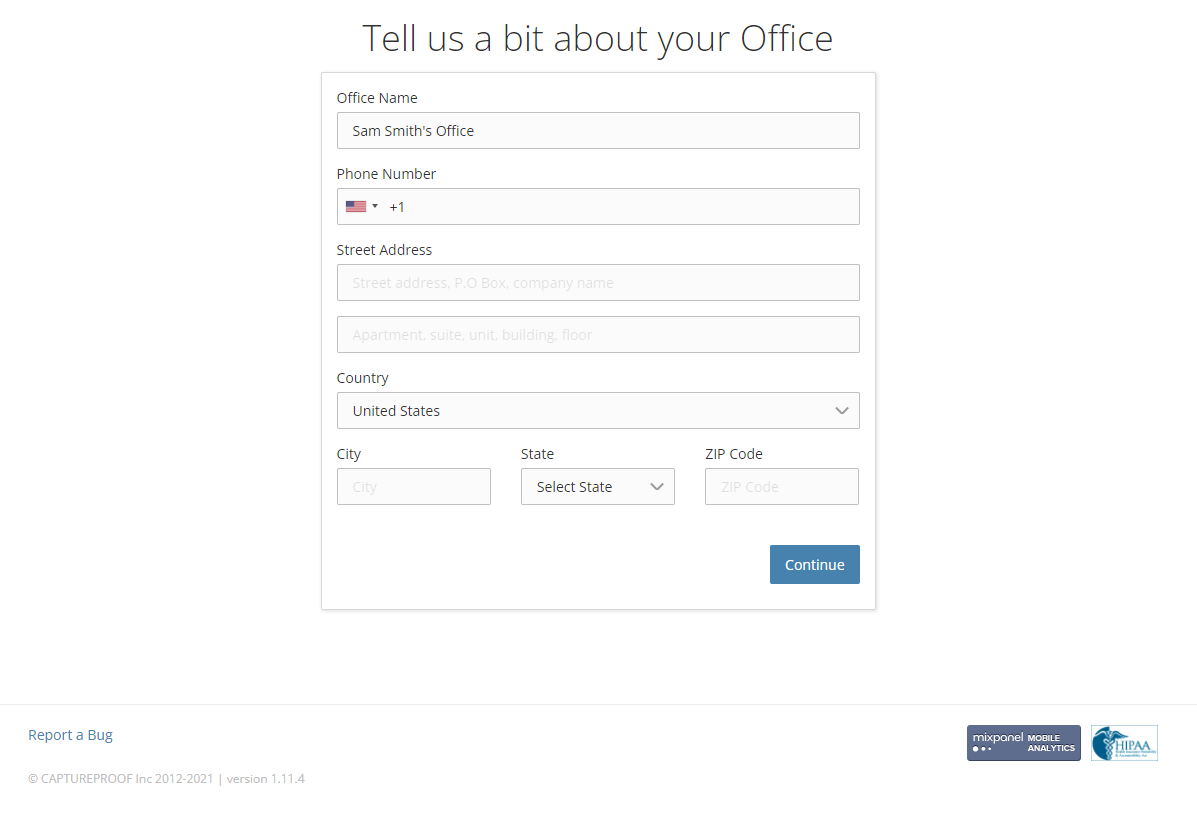Click the Continue button
Image resolution: width=1197 pixels, height=816 pixels.
point(815,565)
